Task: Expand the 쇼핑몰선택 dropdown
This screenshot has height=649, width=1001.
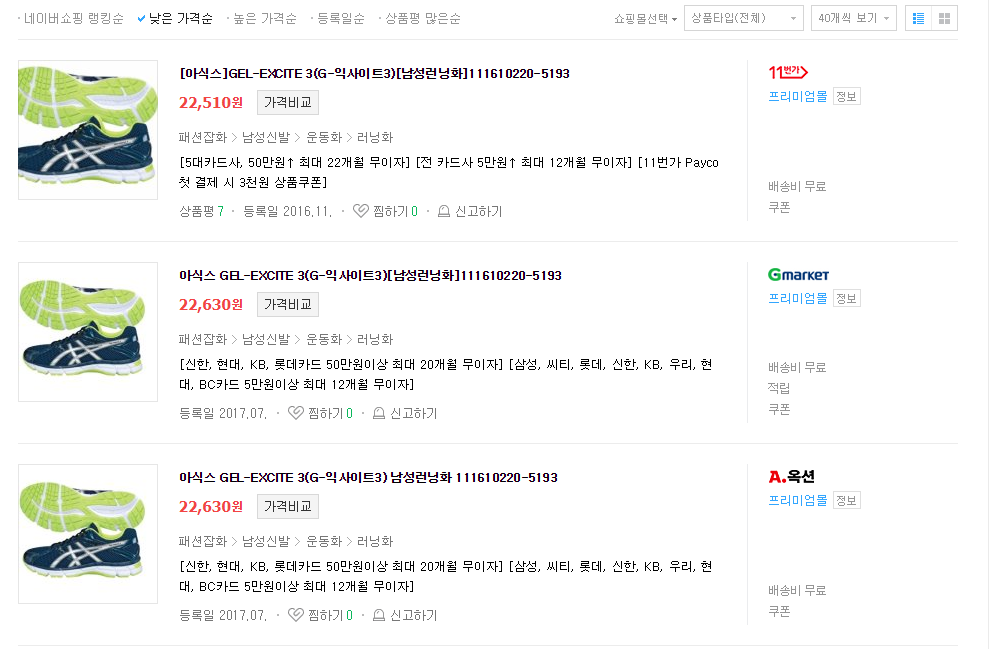Action: [645, 19]
